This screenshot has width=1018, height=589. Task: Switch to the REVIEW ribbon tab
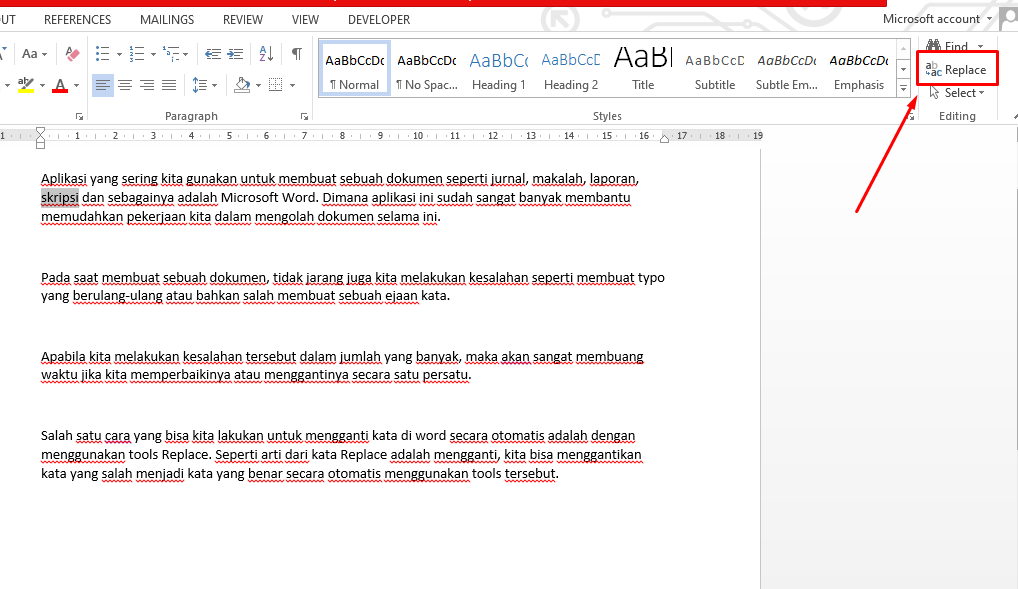pos(242,19)
